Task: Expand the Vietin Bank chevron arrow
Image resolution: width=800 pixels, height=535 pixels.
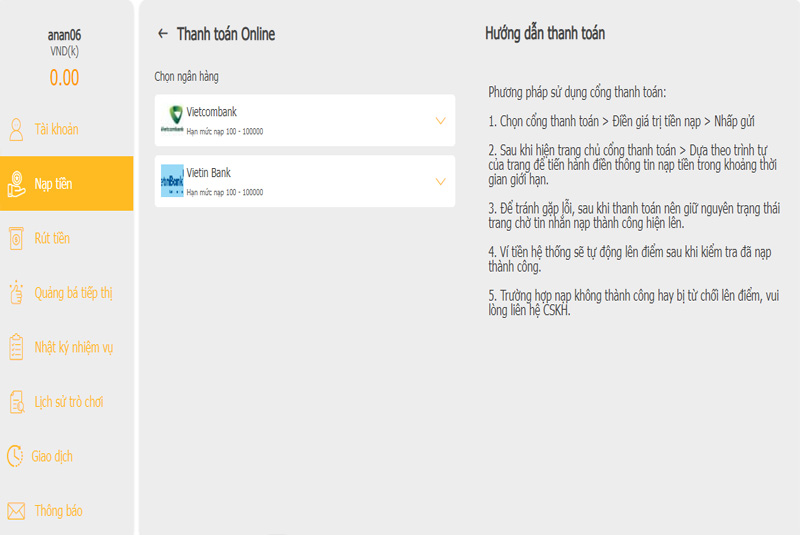Action: click(x=440, y=182)
